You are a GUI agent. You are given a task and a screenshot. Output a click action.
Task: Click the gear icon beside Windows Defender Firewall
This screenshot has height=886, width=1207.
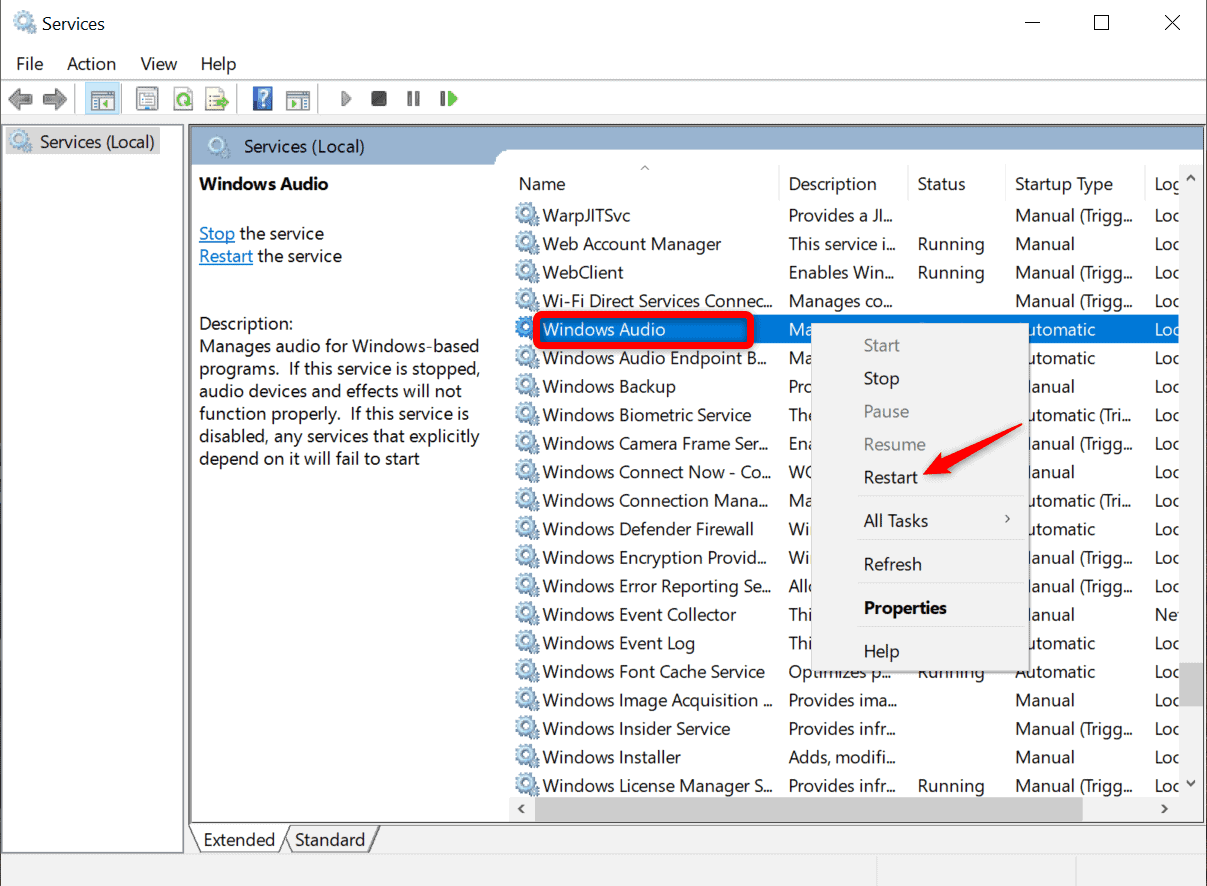coord(527,529)
